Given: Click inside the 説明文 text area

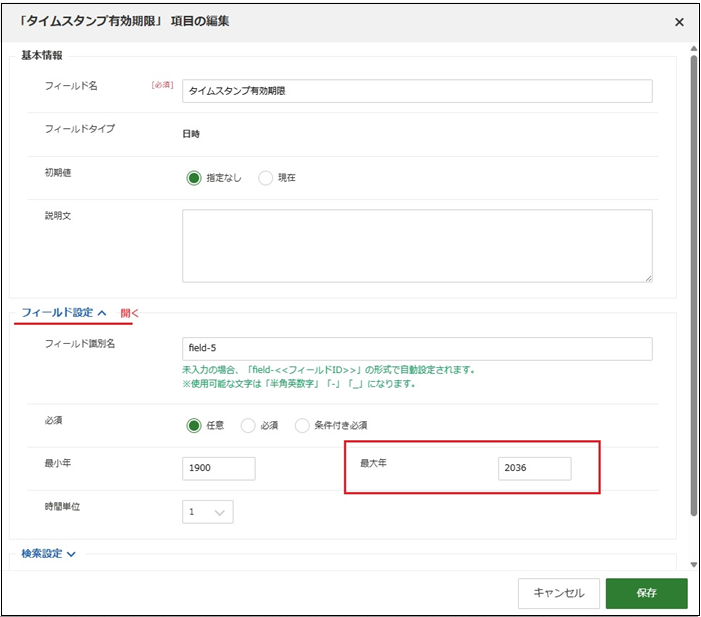Looking at the screenshot, I should tap(417, 245).
